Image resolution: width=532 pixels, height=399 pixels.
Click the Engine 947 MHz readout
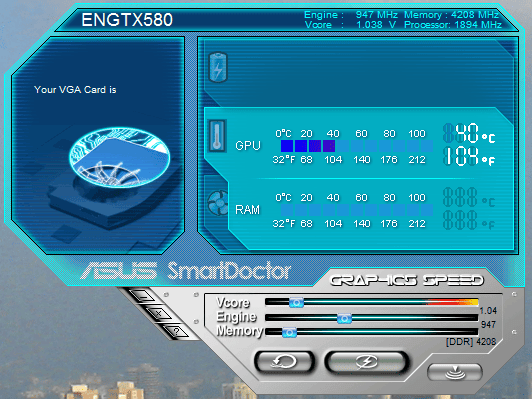click(351, 15)
